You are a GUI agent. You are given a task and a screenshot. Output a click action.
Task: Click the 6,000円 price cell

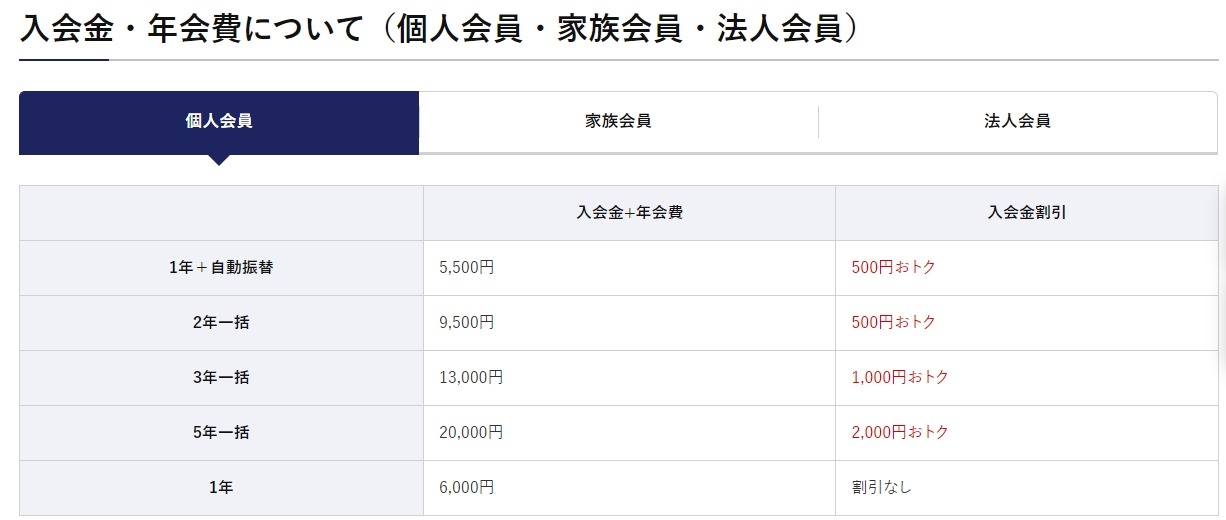[x=629, y=488]
